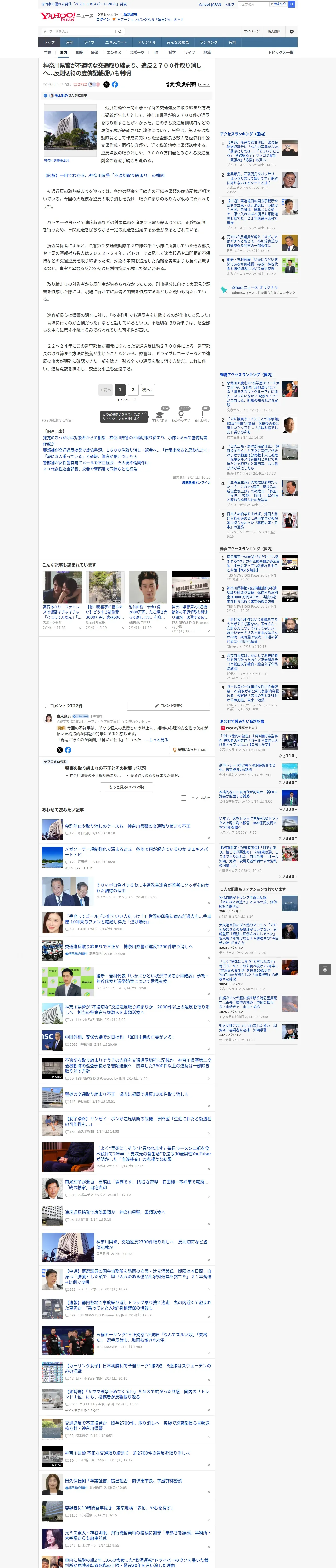The image size is (336, 1568).
Task: Open マイページ link
Action: (252, 31)
